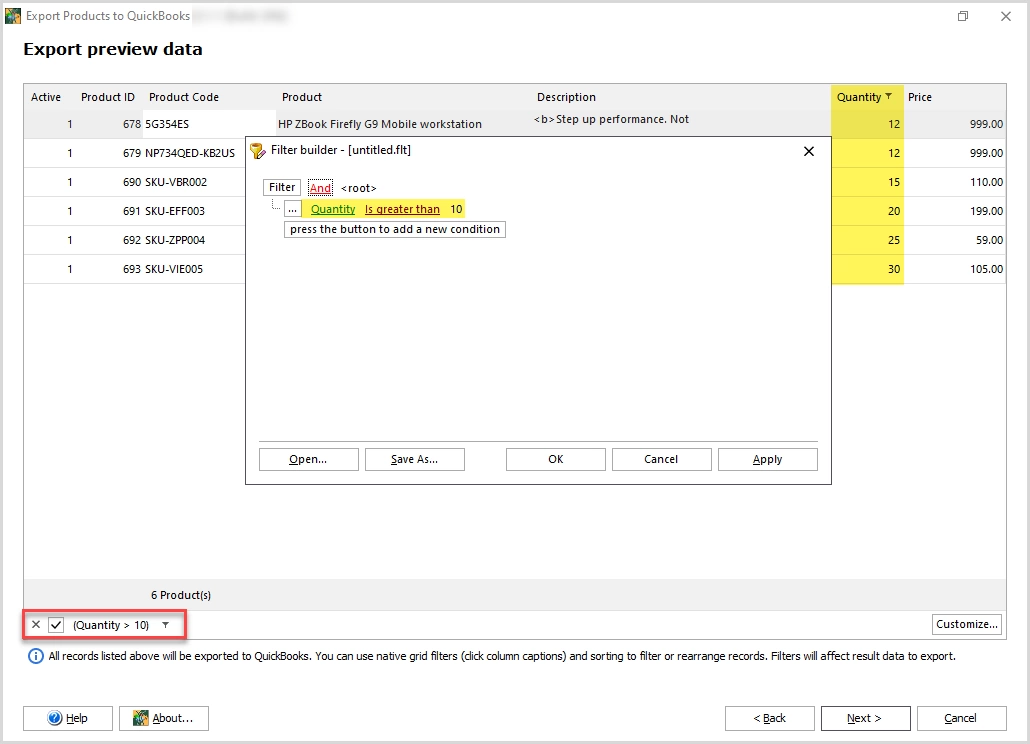Screen dimensions: 1030x744
Task: Sort by the Product Code column header
Action: point(184,97)
